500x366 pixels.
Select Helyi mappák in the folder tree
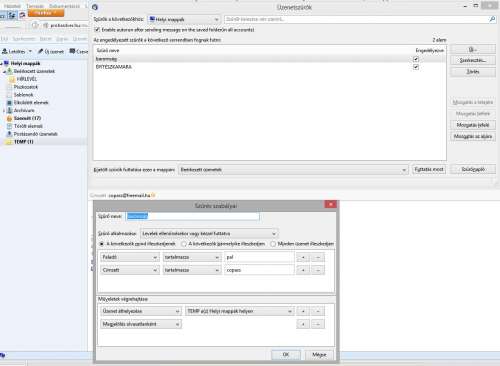(25, 63)
